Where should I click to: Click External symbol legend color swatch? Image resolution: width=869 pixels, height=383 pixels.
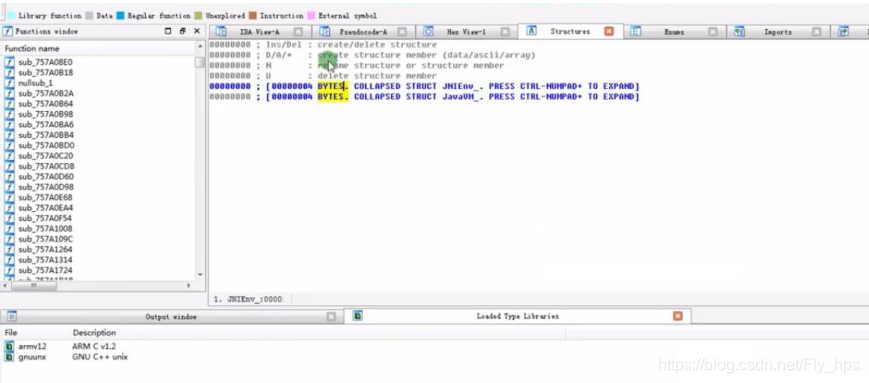tap(311, 16)
